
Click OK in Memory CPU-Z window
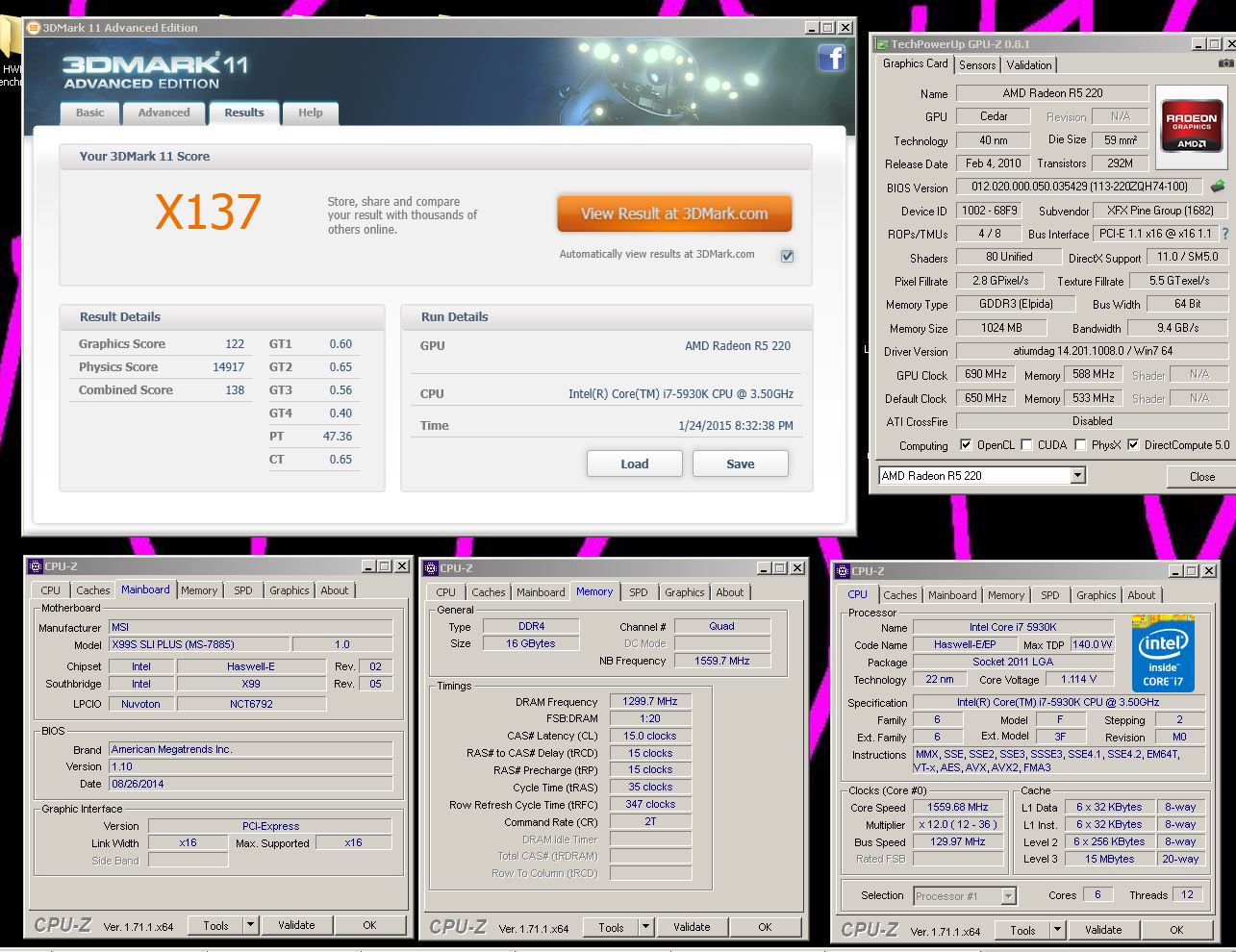pyautogui.click(x=765, y=927)
